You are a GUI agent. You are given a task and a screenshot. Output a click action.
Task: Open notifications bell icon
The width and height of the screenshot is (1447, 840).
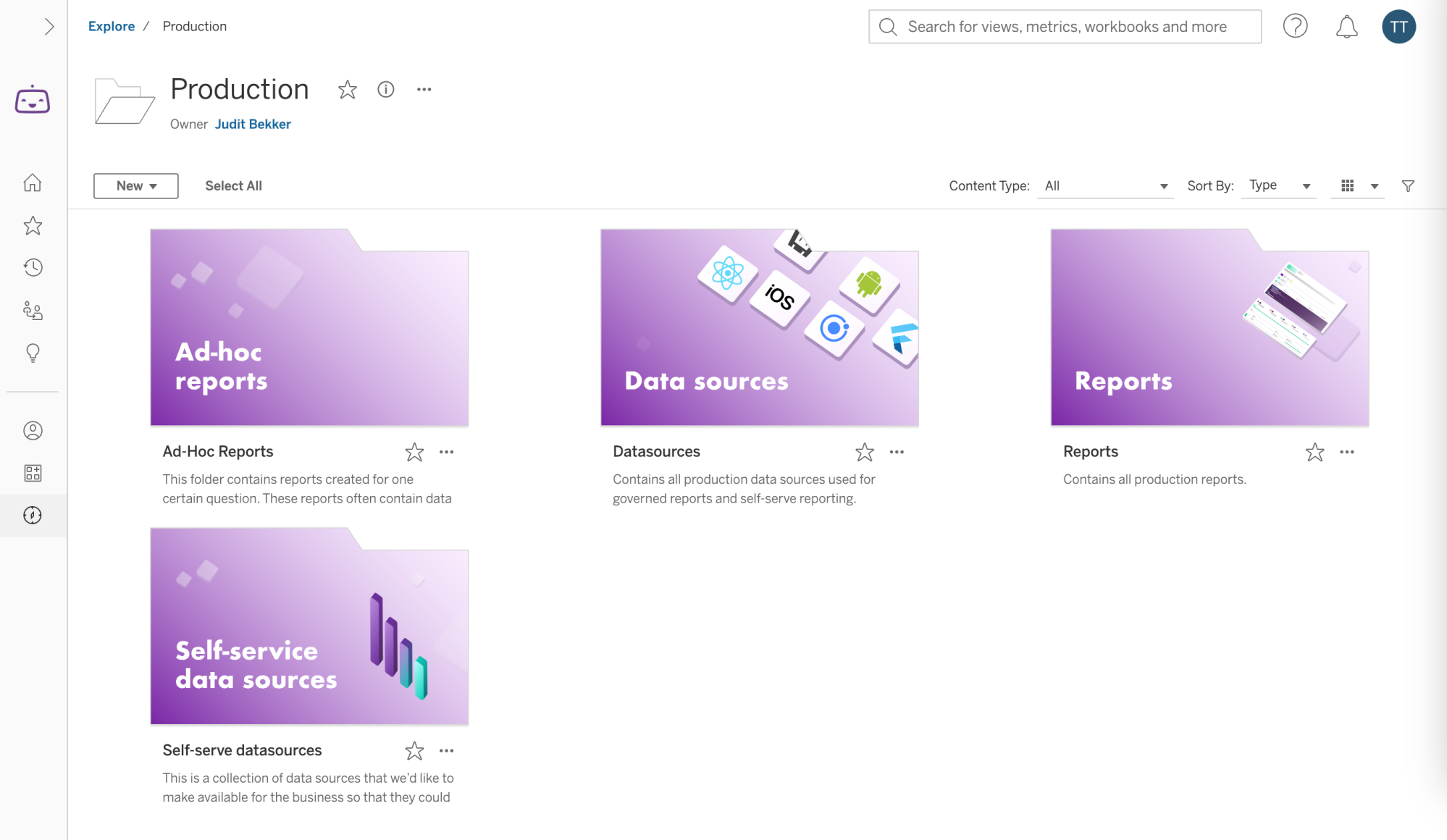click(x=1346, y=27)
